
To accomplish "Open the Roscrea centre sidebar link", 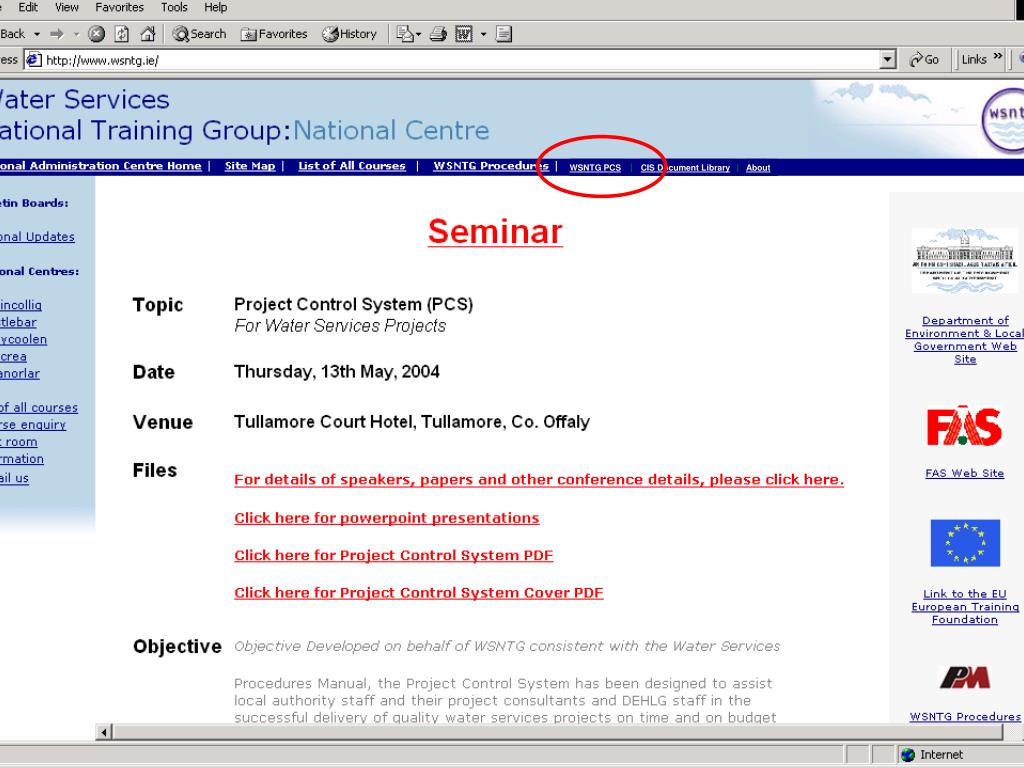I will pyautogui.click(x=13, y=357).
